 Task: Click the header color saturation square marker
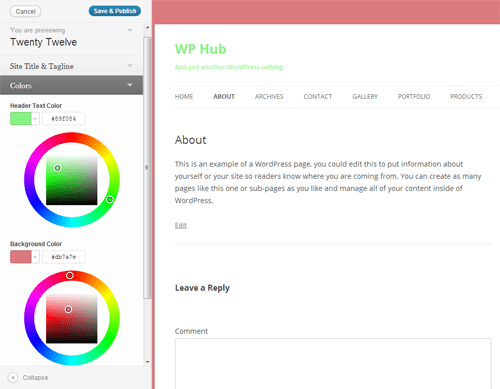click(x=58, y=168)
